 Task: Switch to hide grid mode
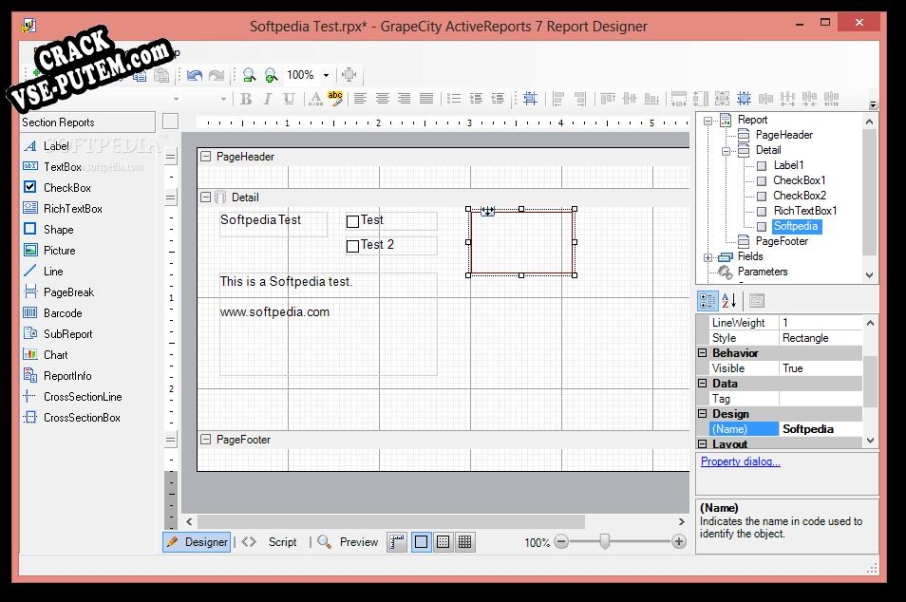tap(421, 542)
